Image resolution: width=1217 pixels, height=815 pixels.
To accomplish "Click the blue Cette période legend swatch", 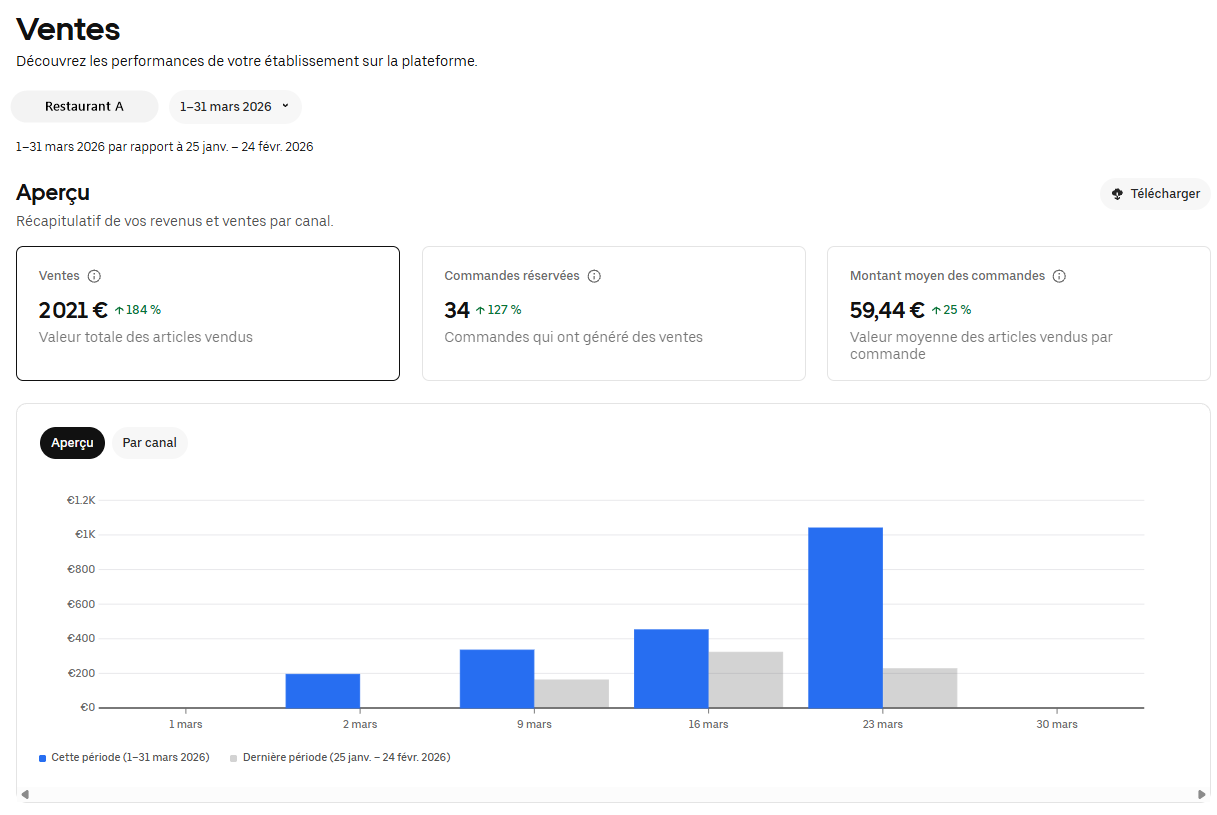I will (42, 758).
